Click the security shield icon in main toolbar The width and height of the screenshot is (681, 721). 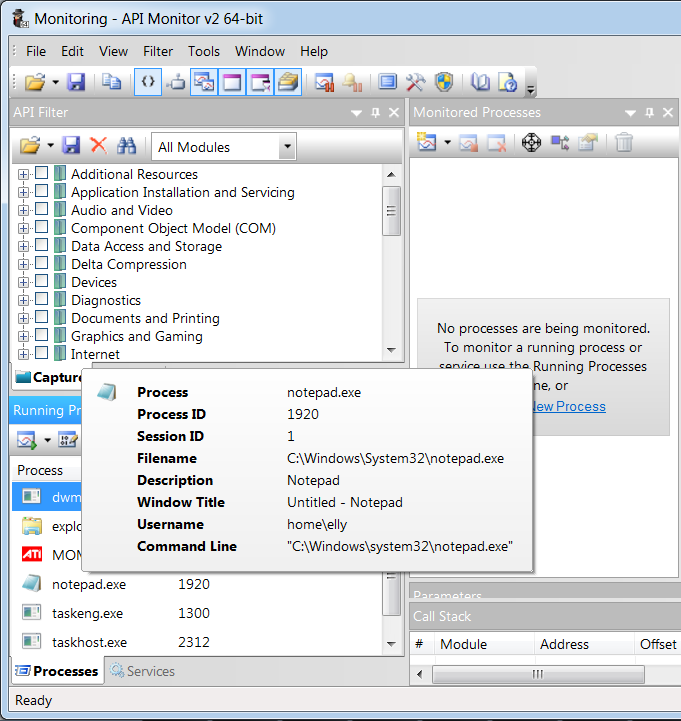[x=444, y=82]
